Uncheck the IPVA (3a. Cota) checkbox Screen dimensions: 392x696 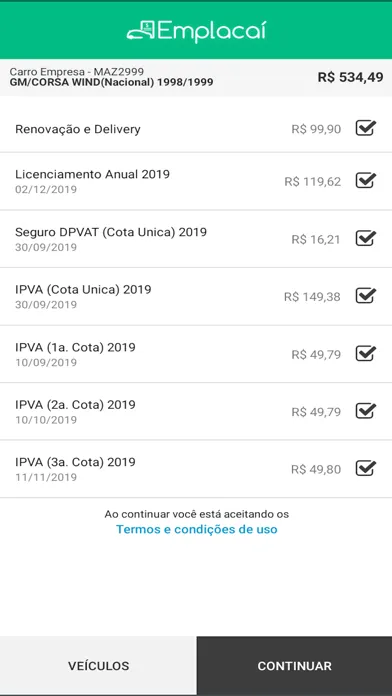tap(366, 468)
